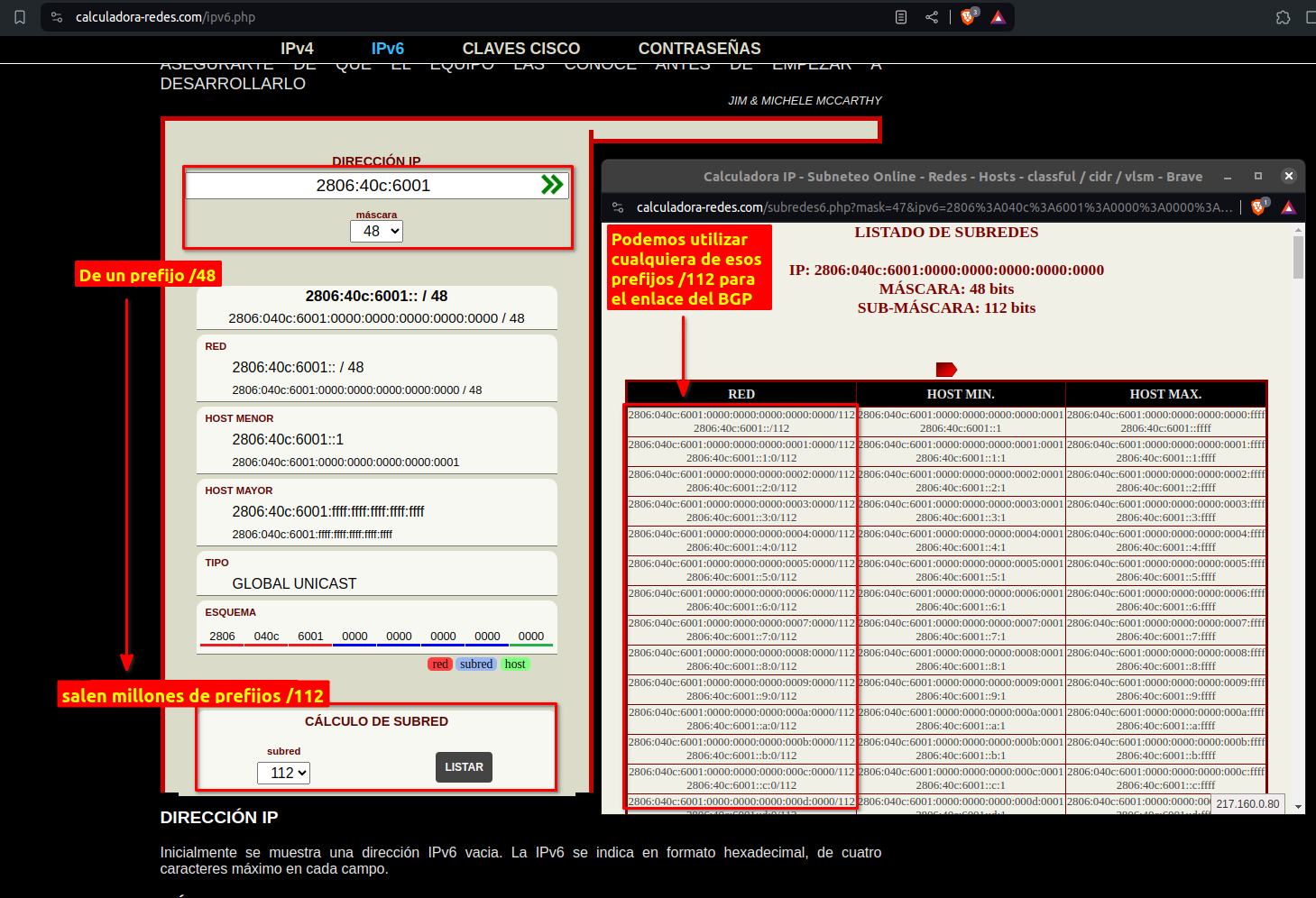Click the popup's vertical scrollbar thumb

click(x=1298, y=257)
